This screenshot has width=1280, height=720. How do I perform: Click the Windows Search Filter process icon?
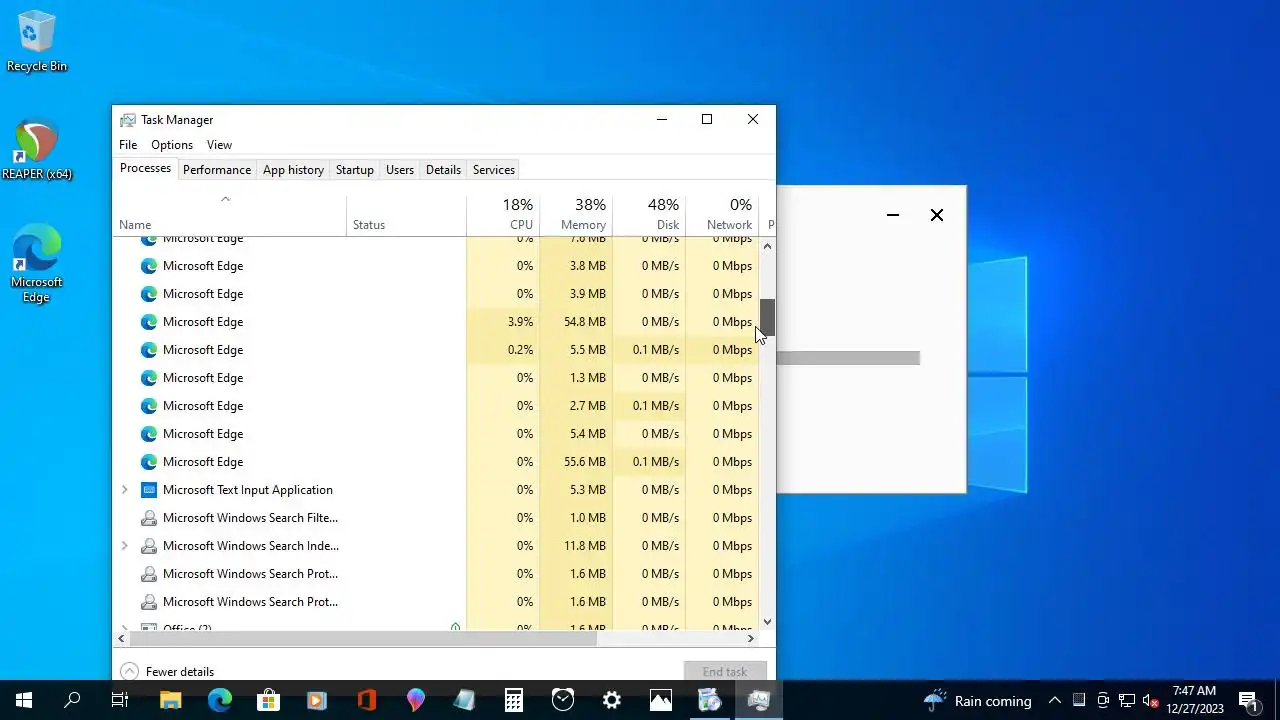[x=149, y=518]
